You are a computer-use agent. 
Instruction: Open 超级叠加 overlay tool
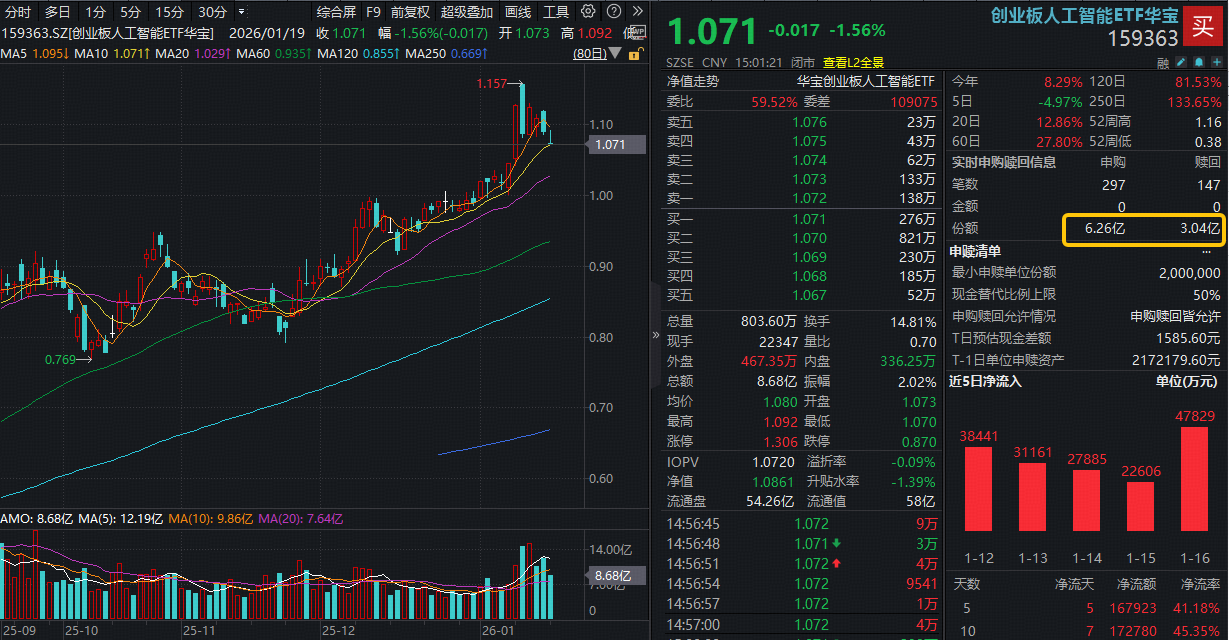(x=467, y=12)
